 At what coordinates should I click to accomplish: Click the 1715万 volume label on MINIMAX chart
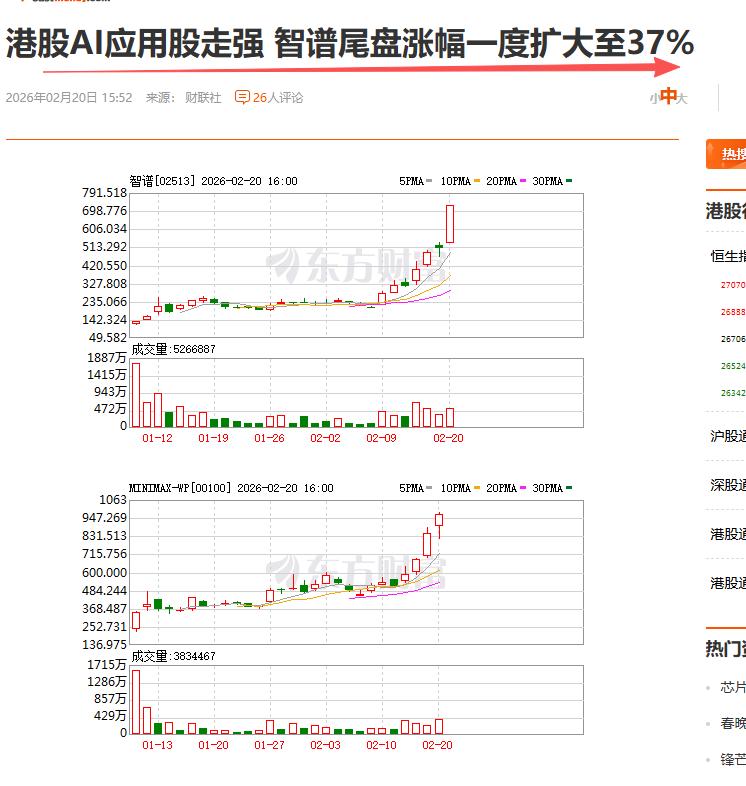106,664
